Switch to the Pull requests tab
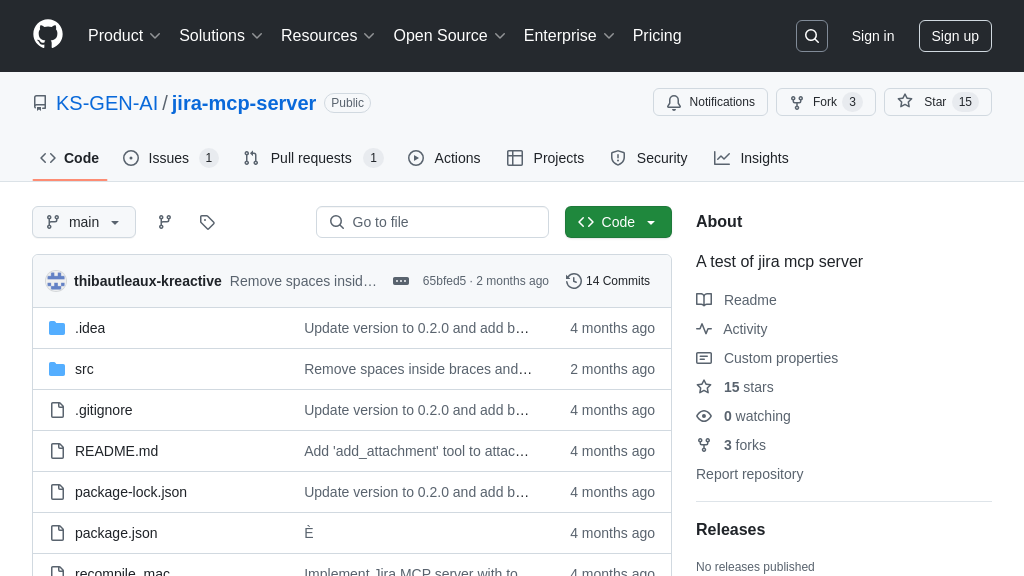 312,158
